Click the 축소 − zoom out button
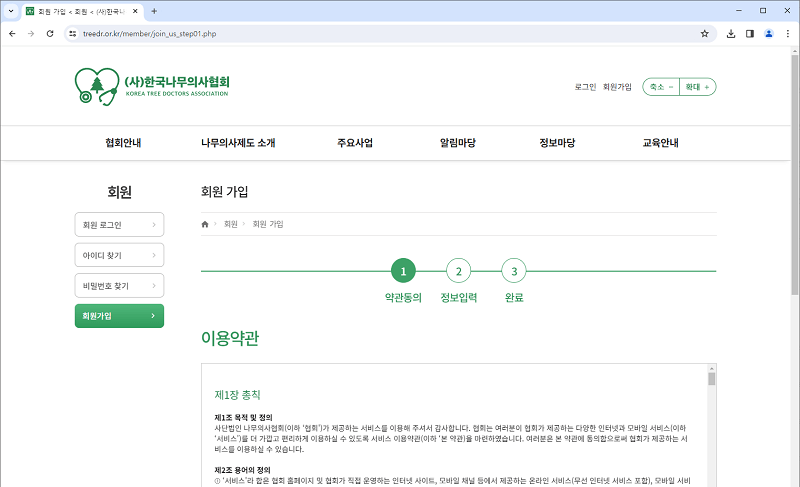Image resolution: width=800 pixels, height=487 pixels. pos(661,87)
